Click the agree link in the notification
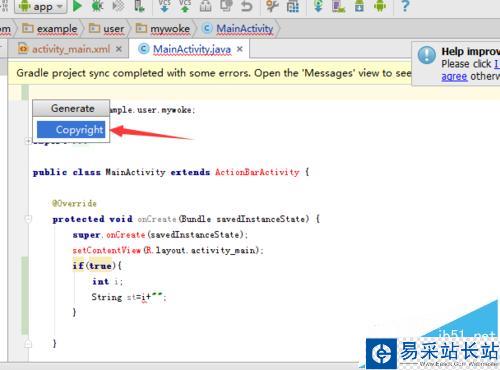This screenshot has width=500, height=370. [454, 76]
